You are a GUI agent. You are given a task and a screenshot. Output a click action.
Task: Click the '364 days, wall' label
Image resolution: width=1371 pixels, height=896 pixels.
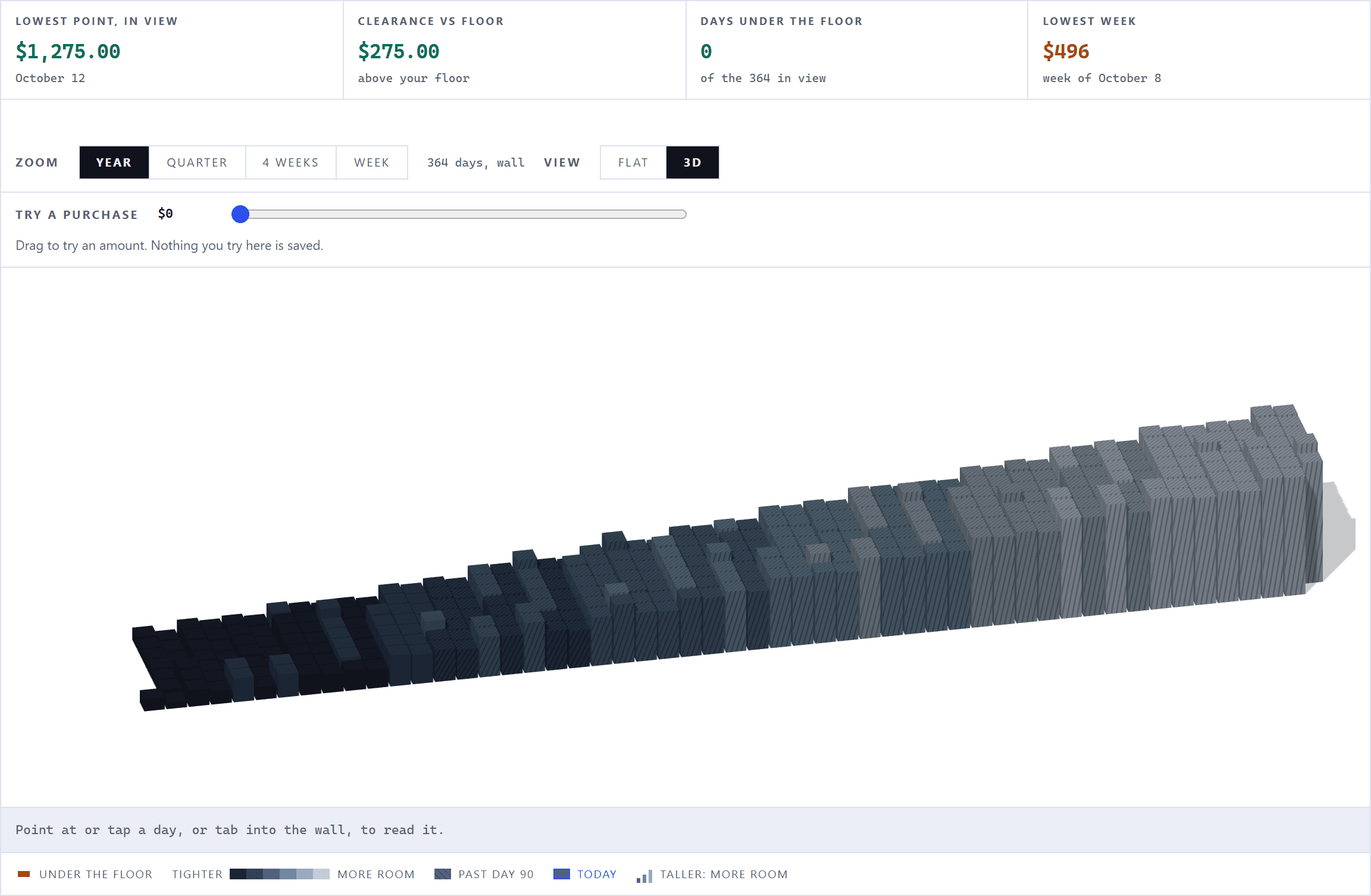475,162
